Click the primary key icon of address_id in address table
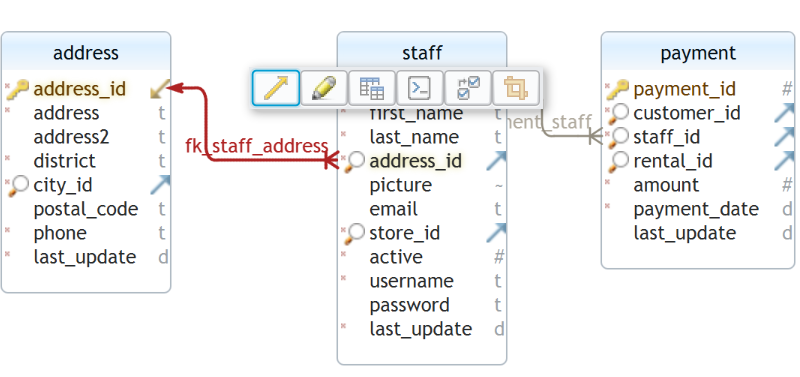This screenshot has width=800, height=377. click(x=17, y=89)
